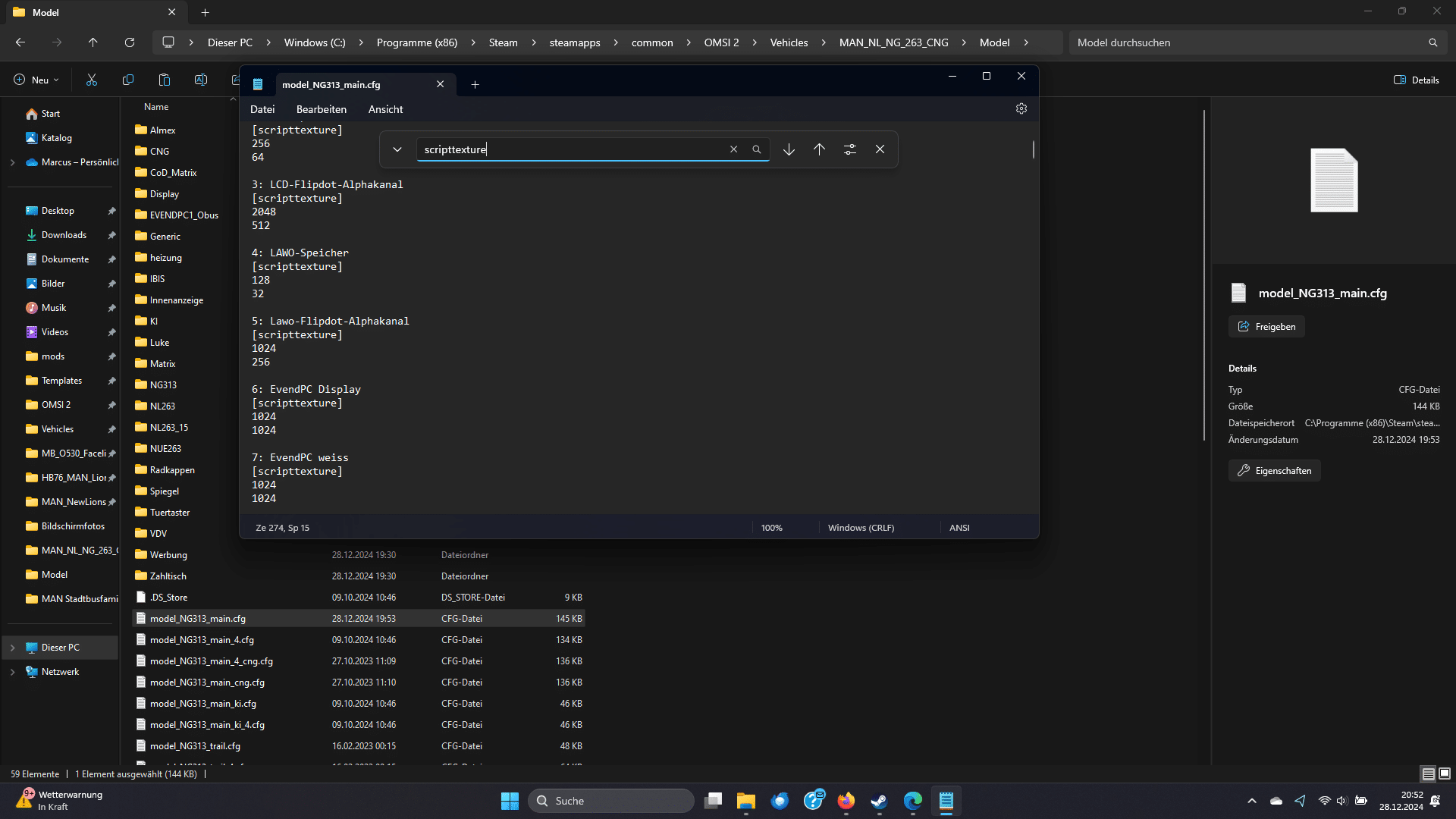Open search options sliders icon
The height and width of the screenshot is (819, 1456).
click(849, 149)
